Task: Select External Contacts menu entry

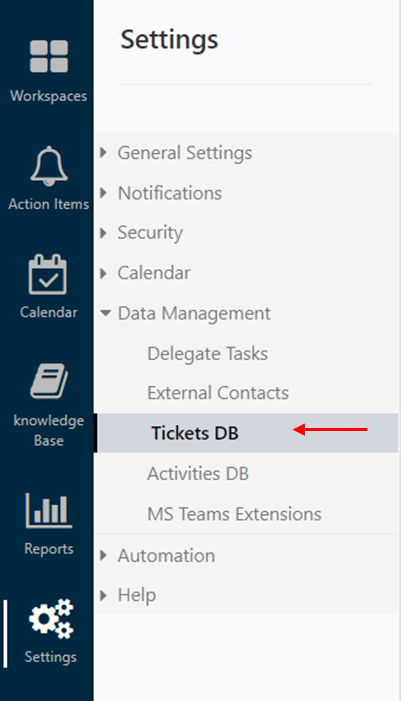Action: click(x=218, y=393)
